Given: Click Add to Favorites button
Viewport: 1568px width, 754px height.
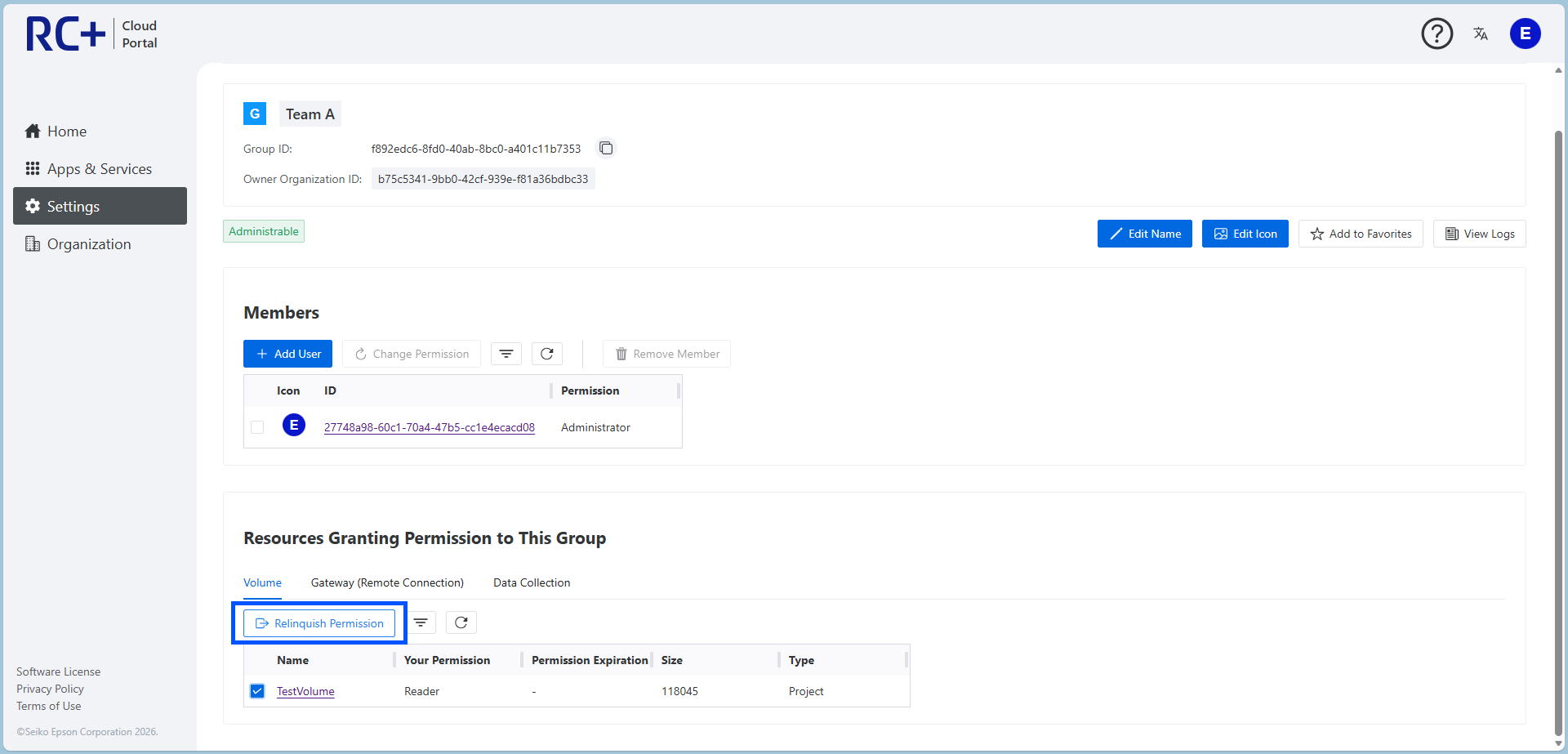Looking at the screenshot, I should pos(1361,234).
